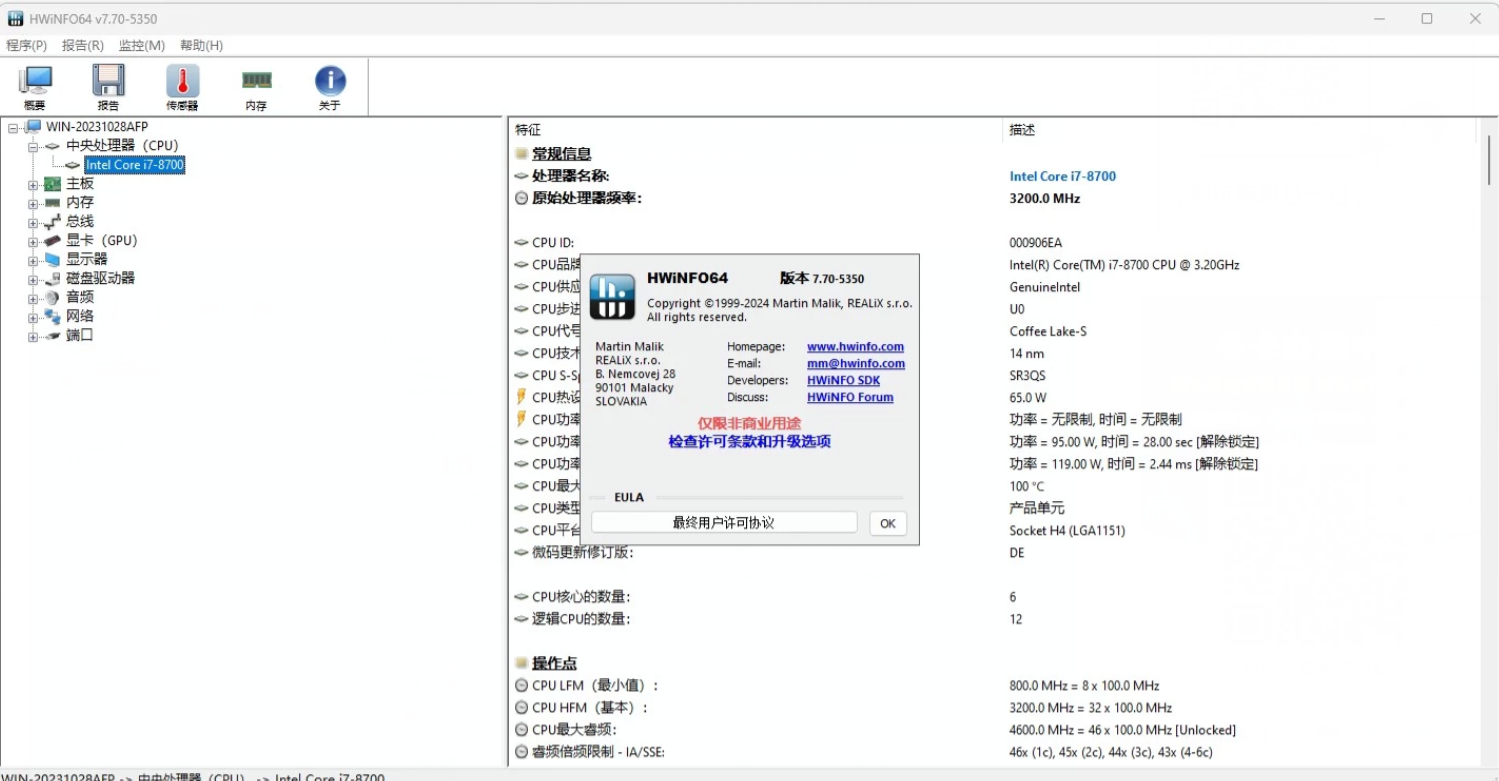The height and width of the screenshot is (781, 1499).
Task: Click the SR3QS value
Action: [1029, 375]
